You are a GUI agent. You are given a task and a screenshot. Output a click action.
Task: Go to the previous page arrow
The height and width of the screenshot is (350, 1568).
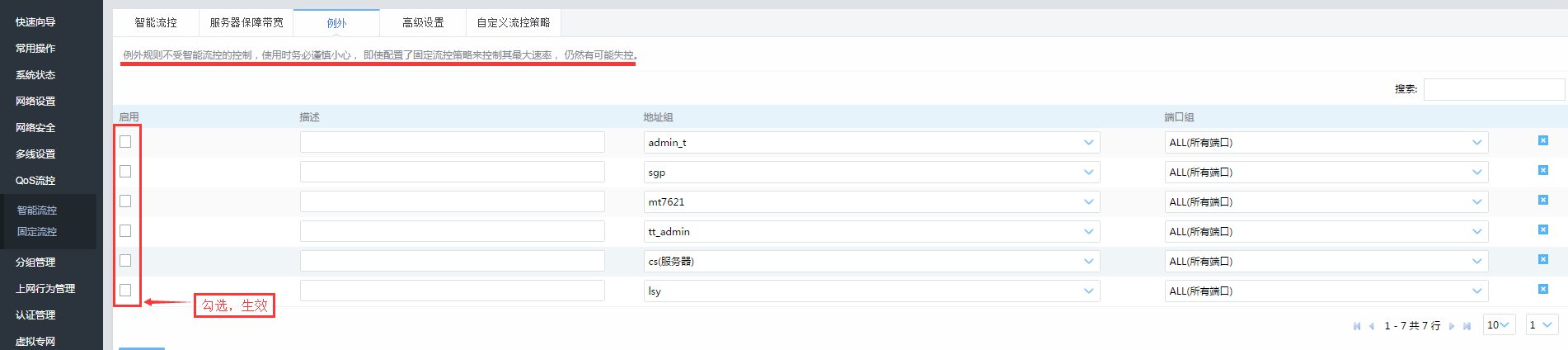pos(1371,326)
